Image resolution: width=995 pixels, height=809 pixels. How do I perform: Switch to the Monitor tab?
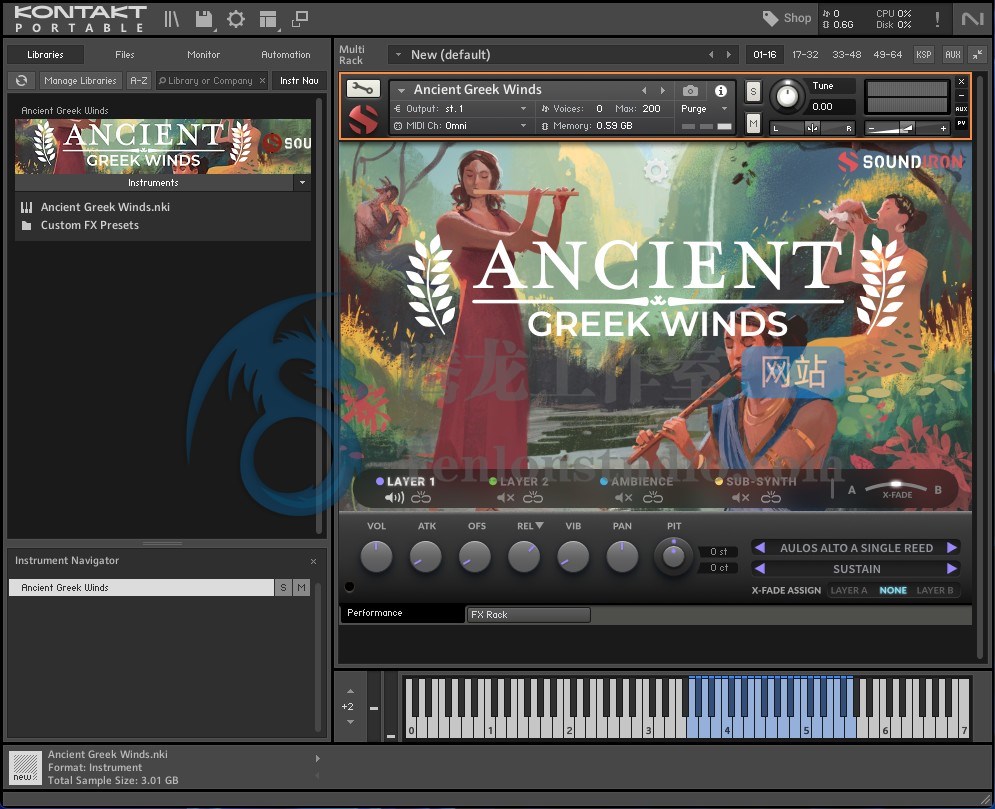point(204,55)
